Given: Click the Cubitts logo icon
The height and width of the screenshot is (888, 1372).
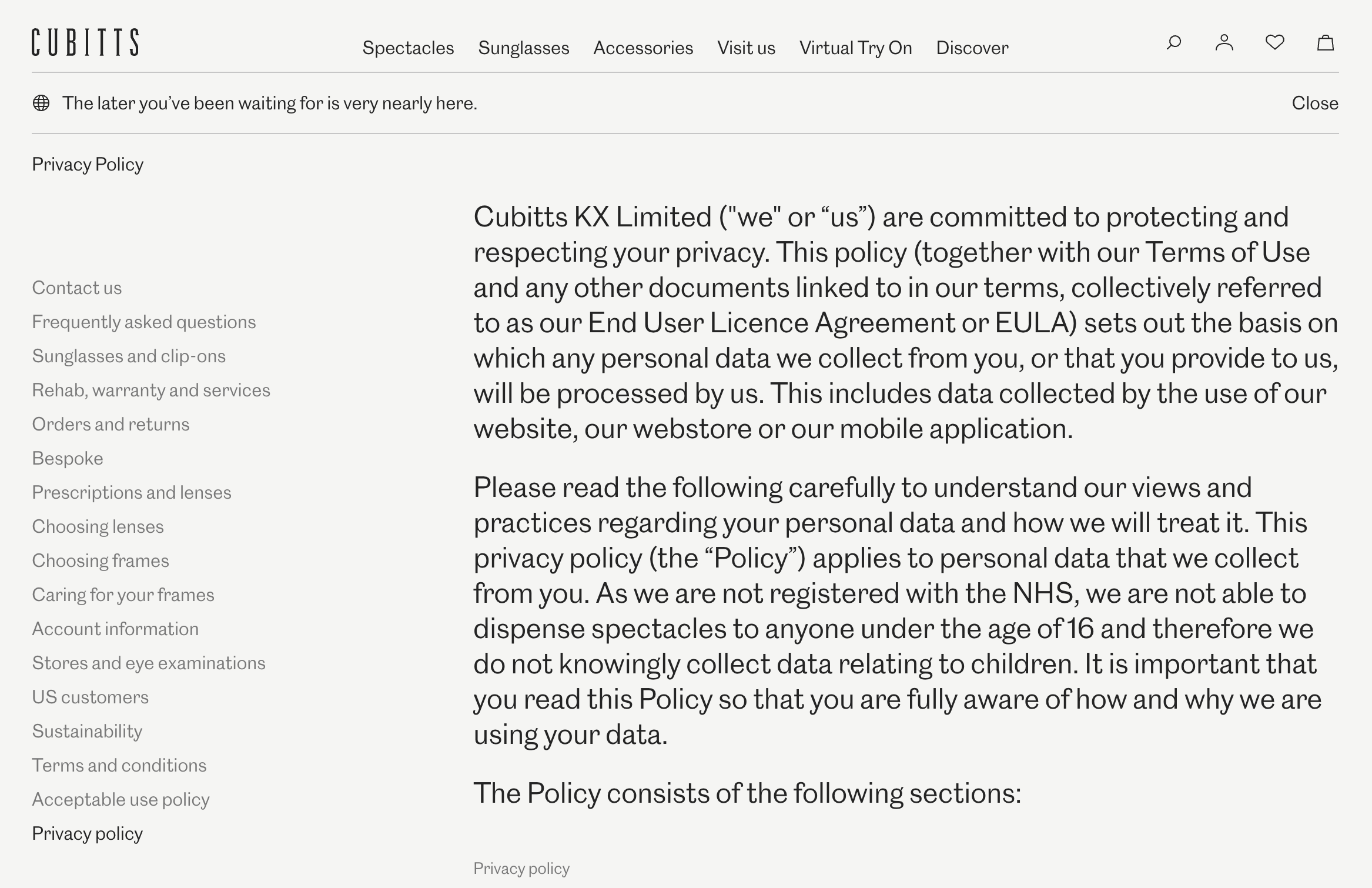Looking at the screenshot, I should [84, 41].
